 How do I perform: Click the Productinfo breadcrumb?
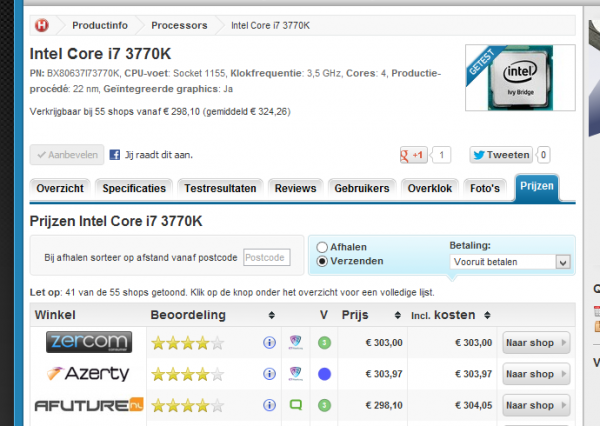[100, 26]
